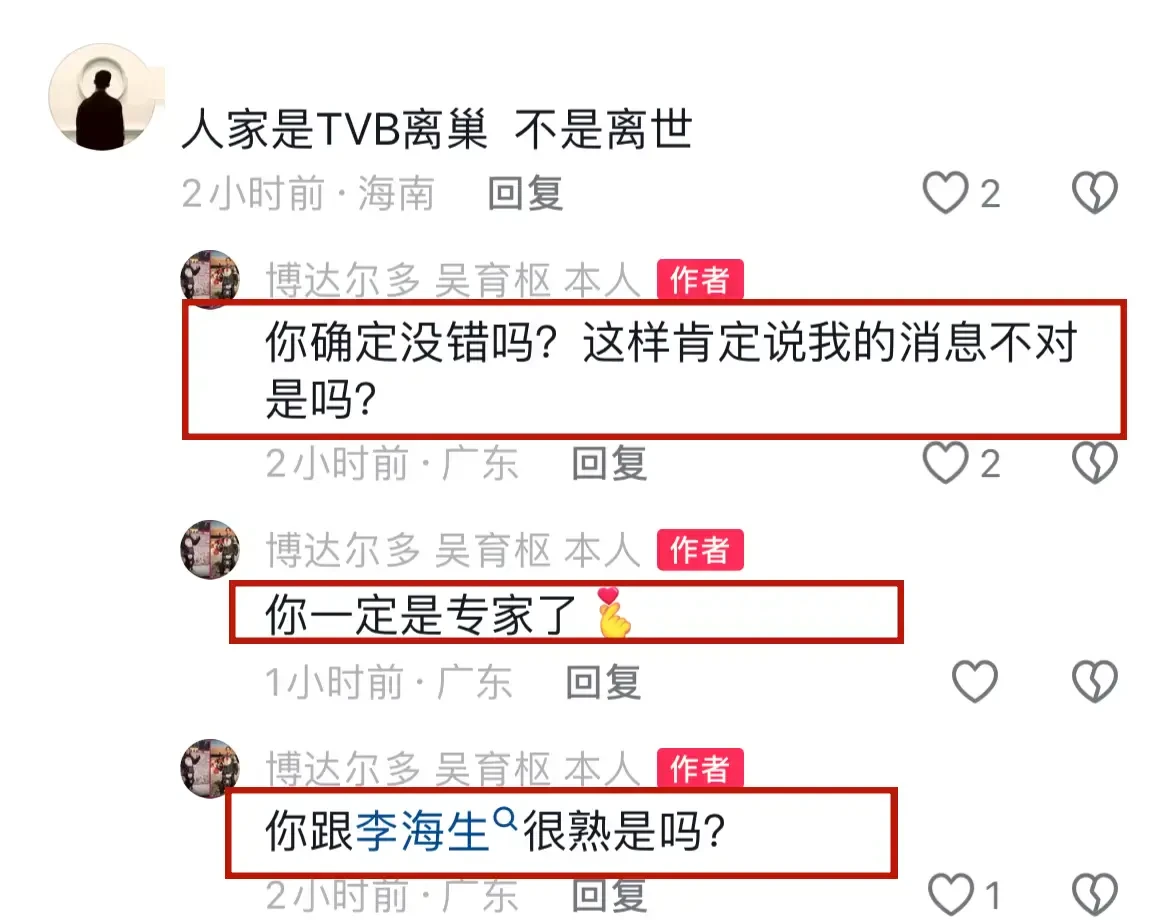
Task: Open the silhouette avatar of top commenter
Action: tap(102, 97)
